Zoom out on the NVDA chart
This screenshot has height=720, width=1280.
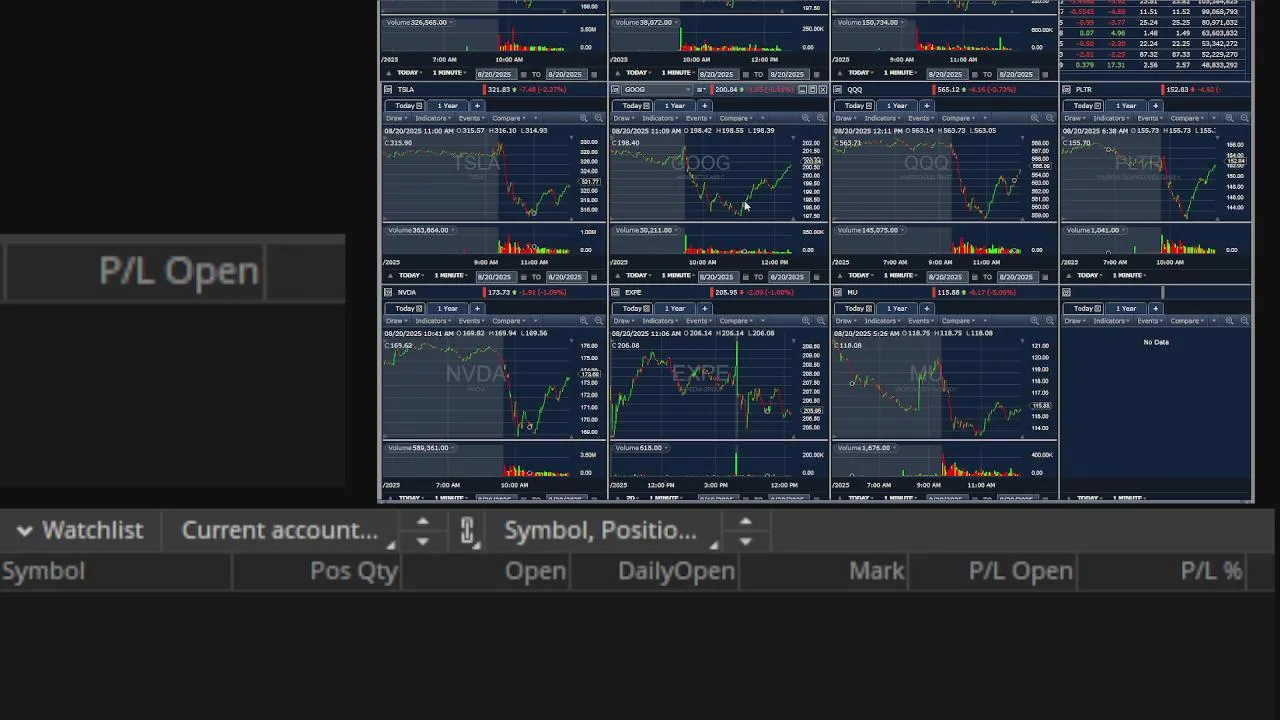pyautogui.click(x=599, y=321)
